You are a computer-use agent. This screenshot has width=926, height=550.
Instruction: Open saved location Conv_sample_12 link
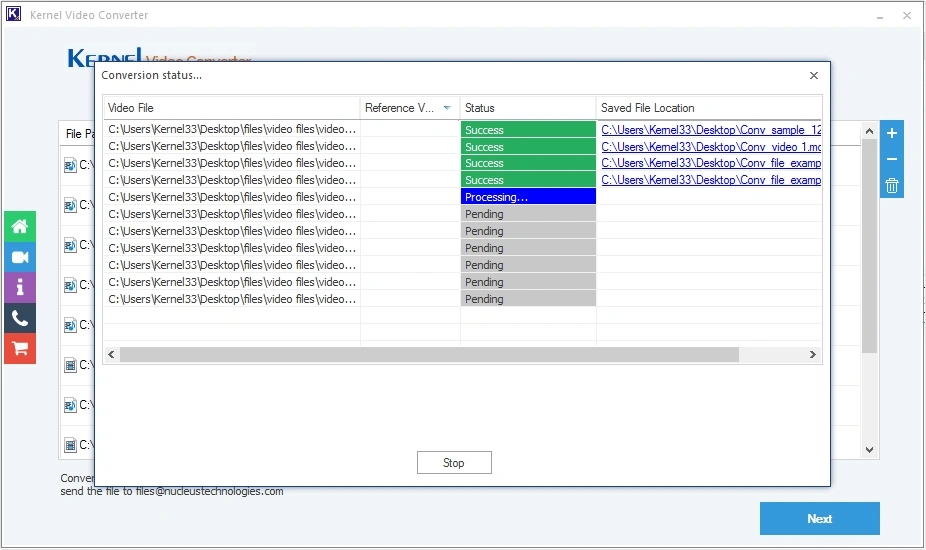coord(711,130)
